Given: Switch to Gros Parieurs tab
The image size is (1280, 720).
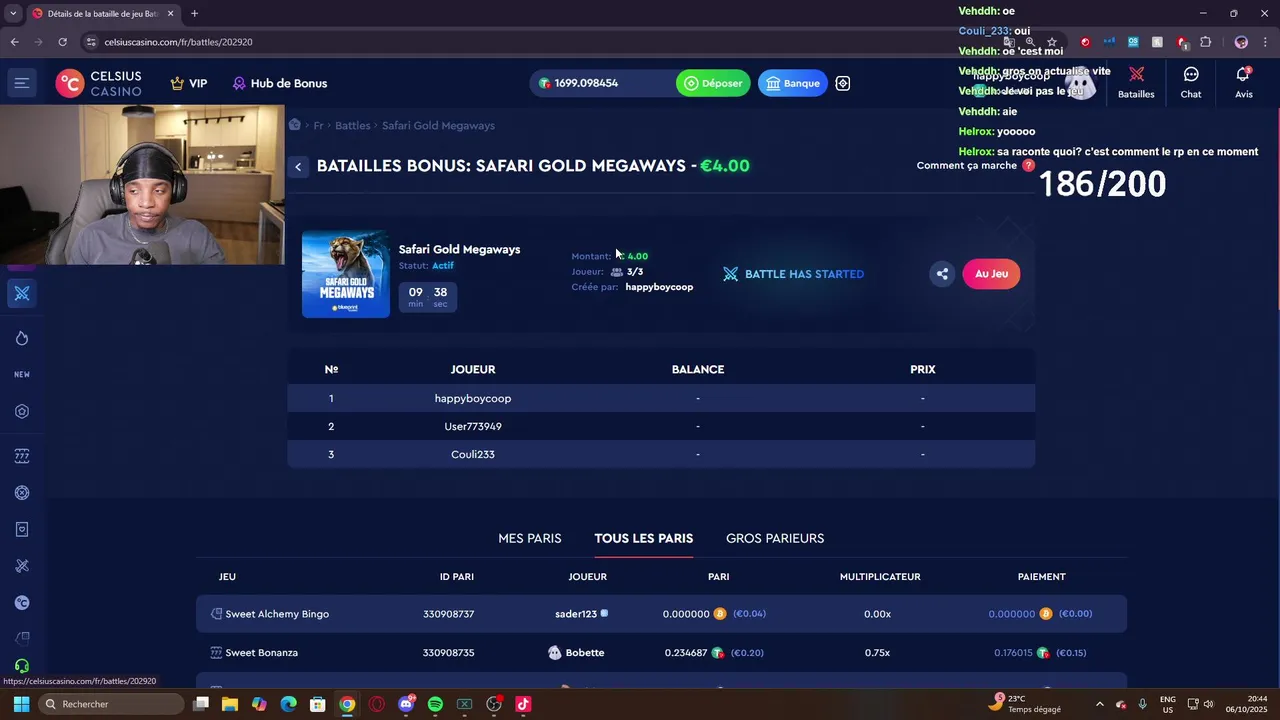Looking at the screenshot, I should pyautogui.click(x=775, y=538).
